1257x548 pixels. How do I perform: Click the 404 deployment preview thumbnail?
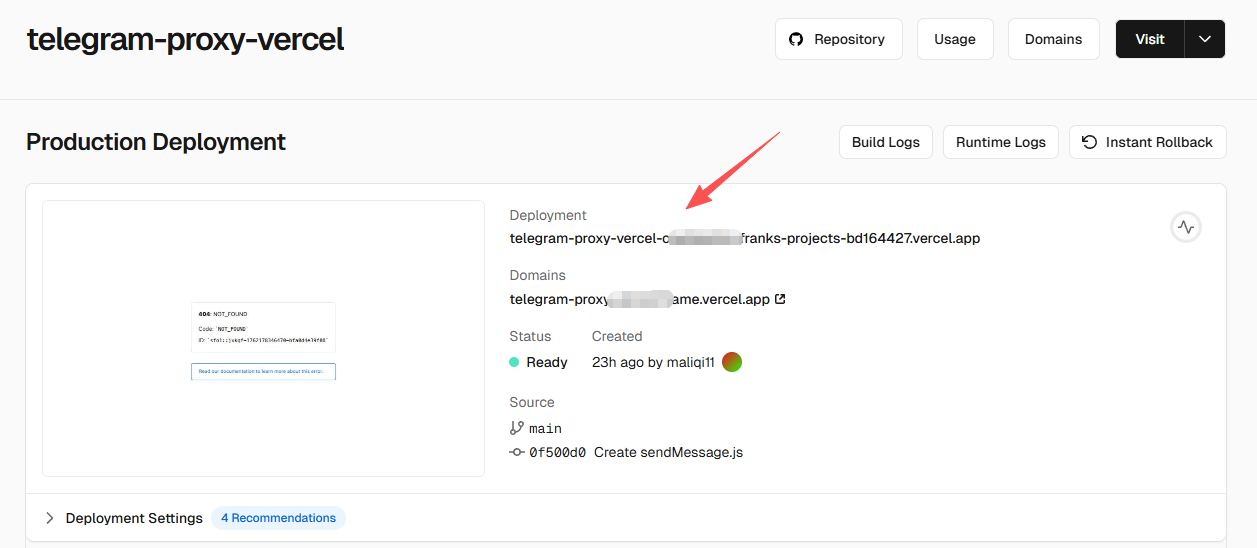(263, 339)
